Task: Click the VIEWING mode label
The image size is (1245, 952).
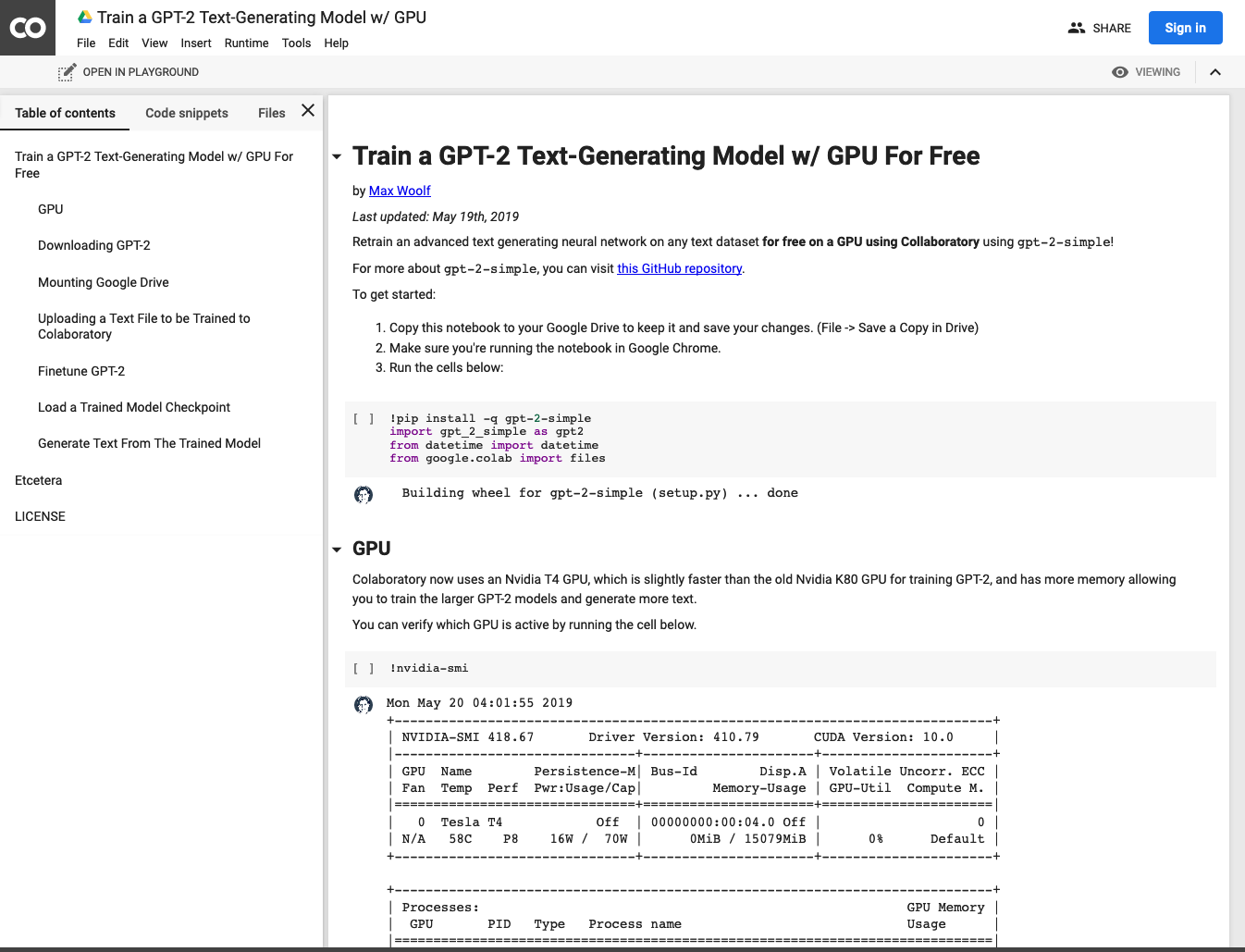Action: pyautogui.click(x=1157, y=72)
